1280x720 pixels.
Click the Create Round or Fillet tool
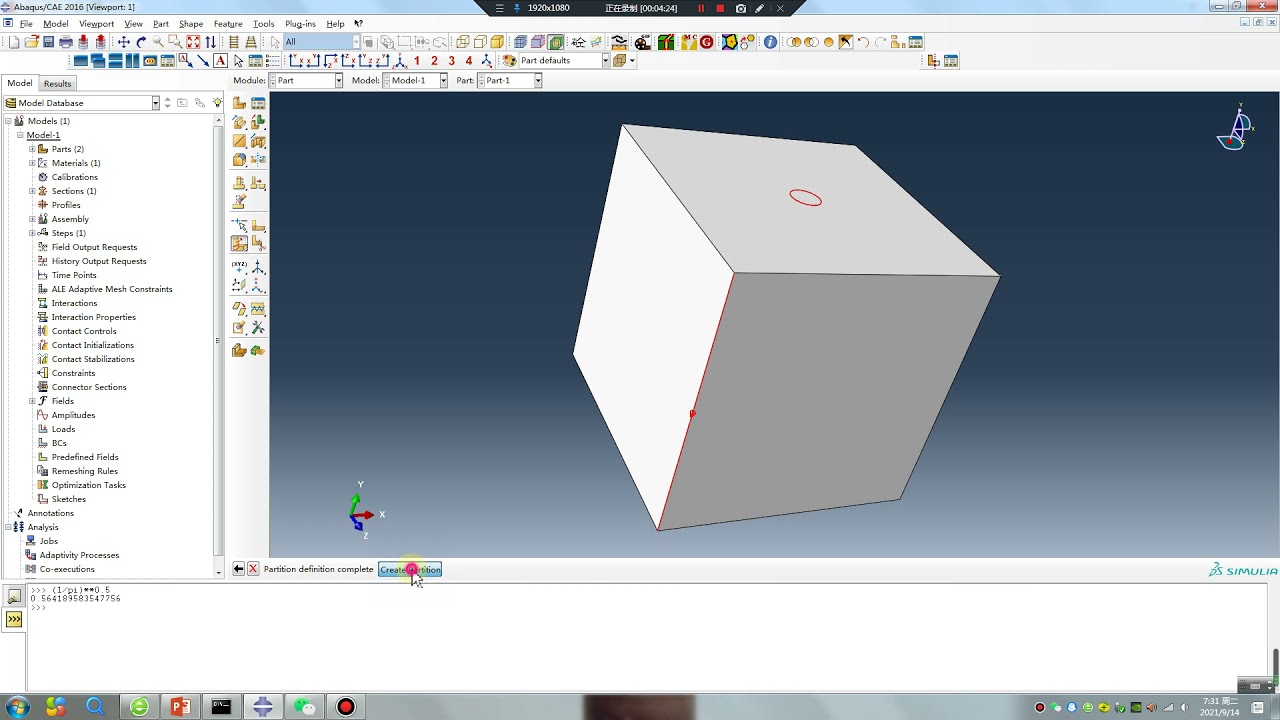point(239,160)
